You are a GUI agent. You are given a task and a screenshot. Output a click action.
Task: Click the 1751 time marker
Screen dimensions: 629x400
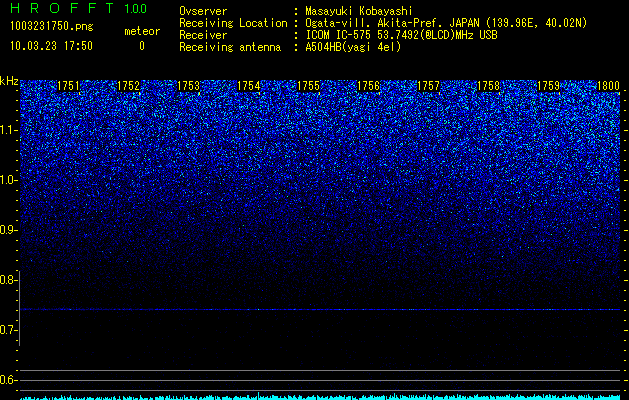(68, 86)
